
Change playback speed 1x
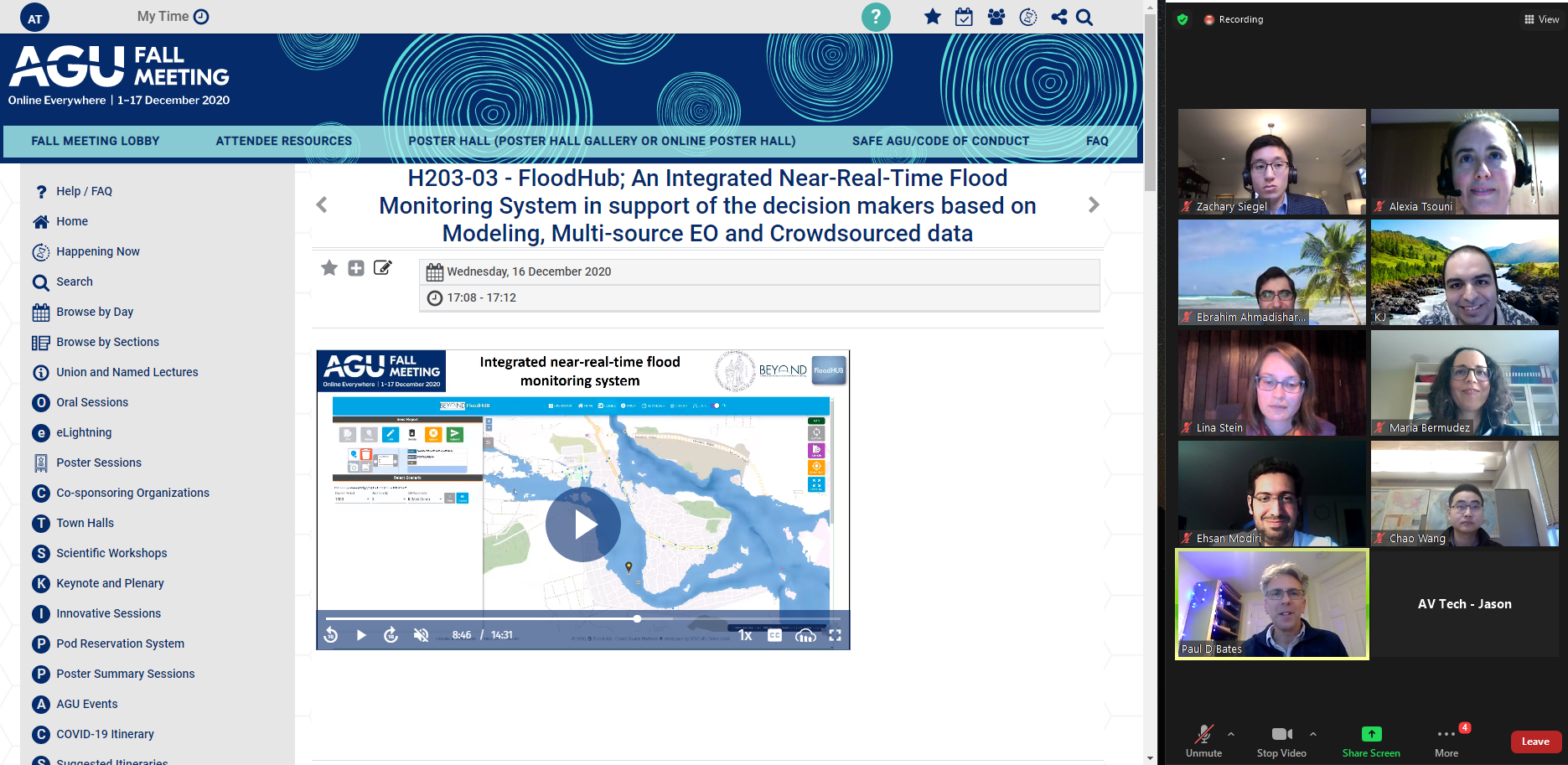(745, 635)
